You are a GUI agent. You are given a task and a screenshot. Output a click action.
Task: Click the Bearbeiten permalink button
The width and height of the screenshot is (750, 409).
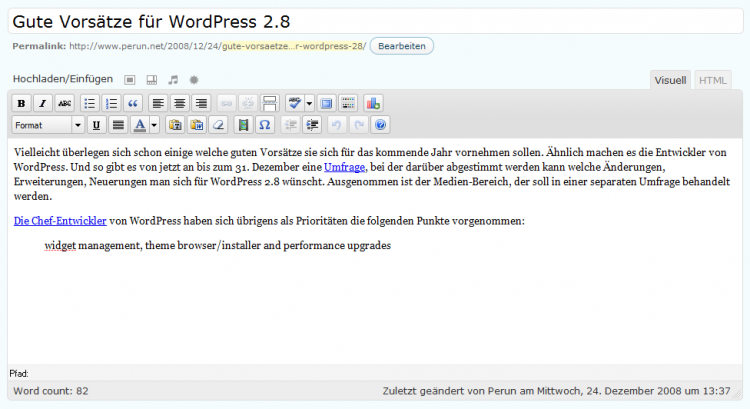[402, 46]
